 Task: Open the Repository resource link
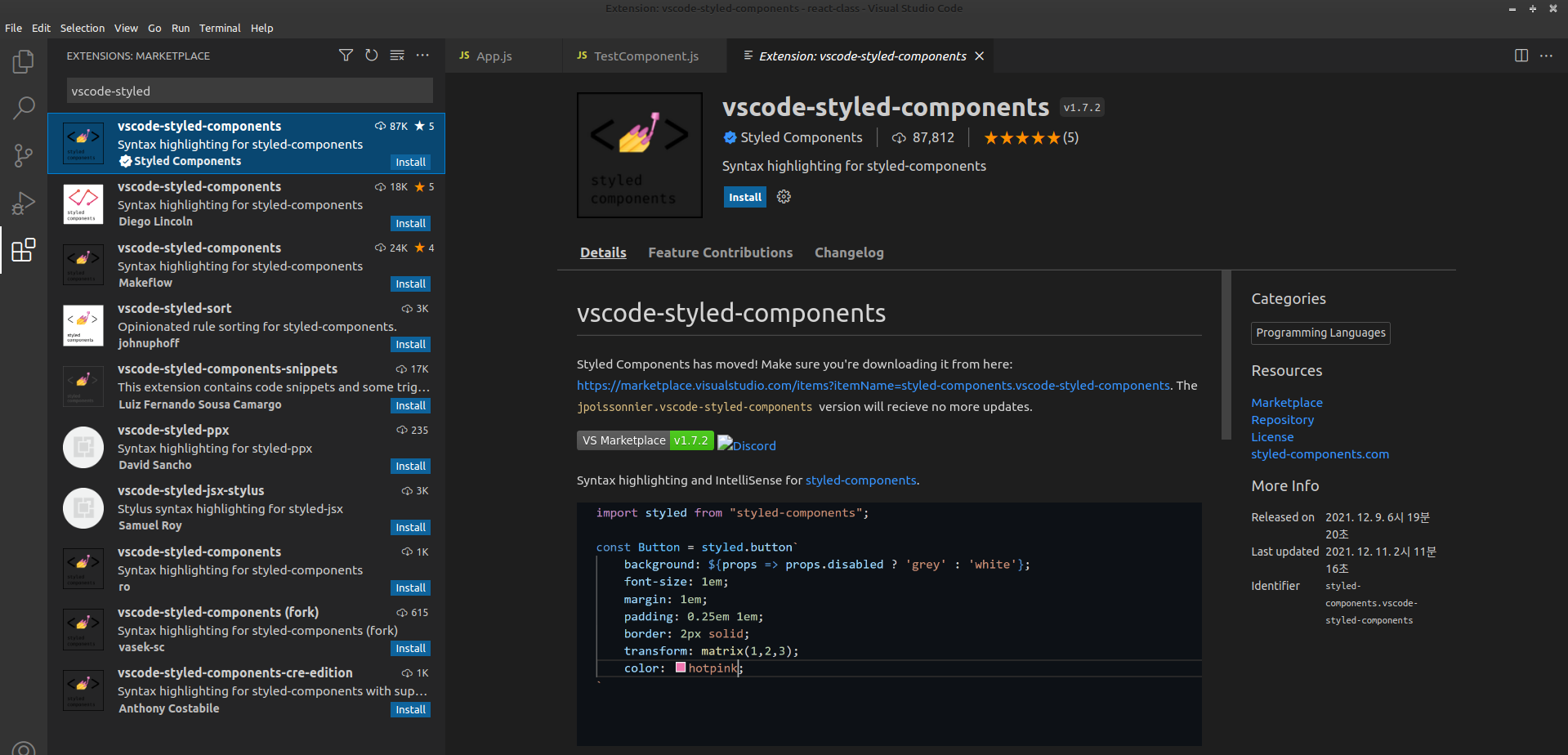pyautogui.click(x=1282, y=419)
